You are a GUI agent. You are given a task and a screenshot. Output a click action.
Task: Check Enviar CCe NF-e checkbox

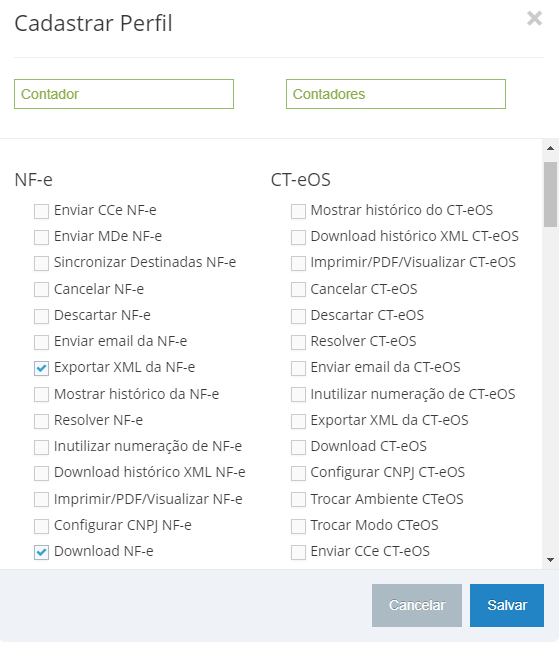(x=41, y=211)
